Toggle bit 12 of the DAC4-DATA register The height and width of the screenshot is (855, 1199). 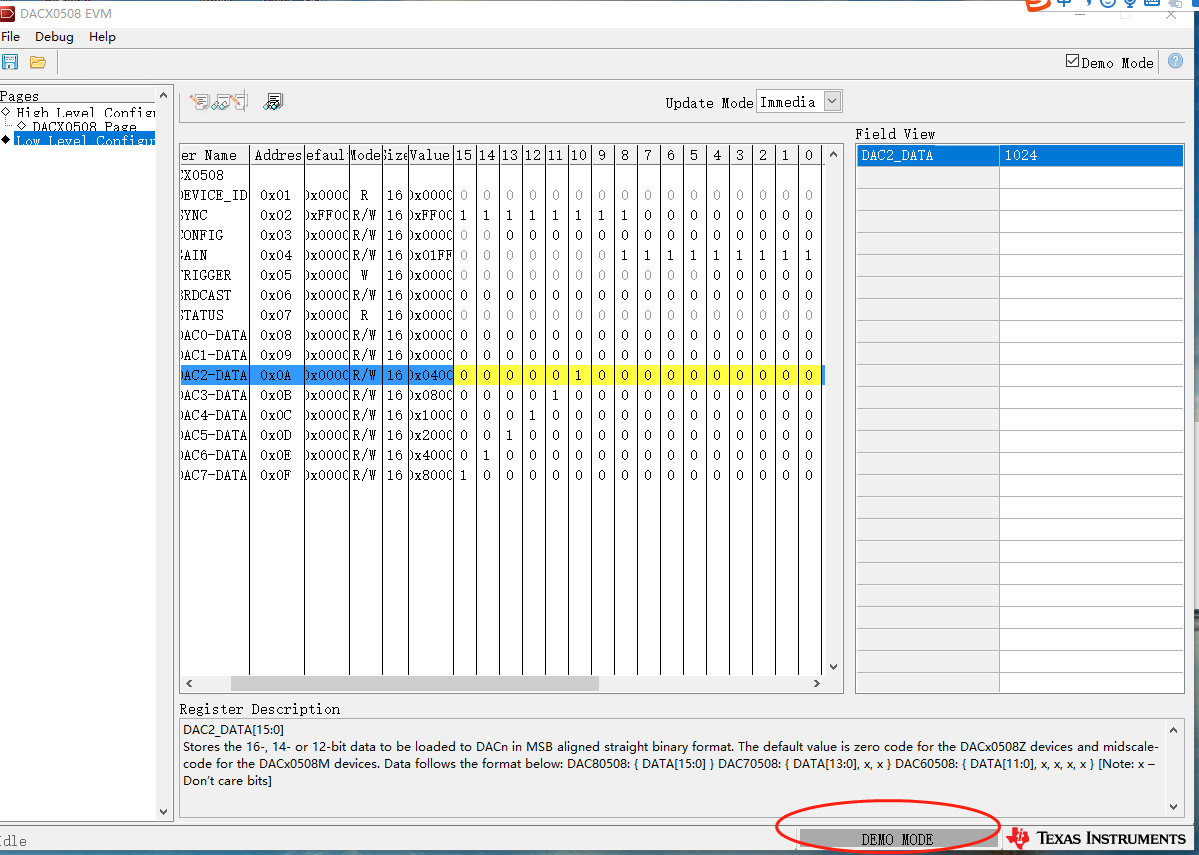[532, 415]
